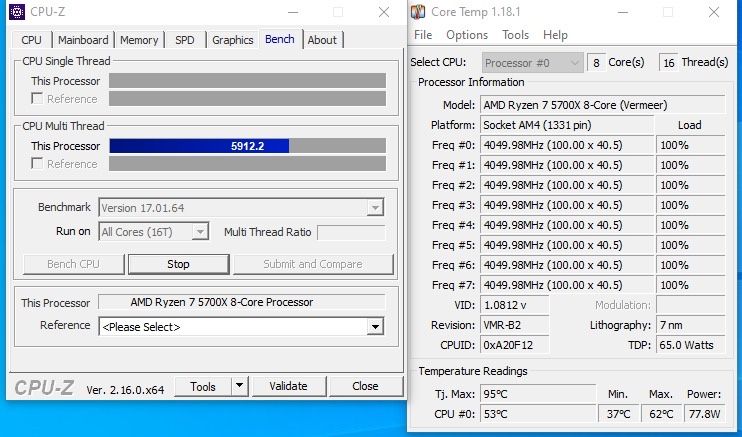
Task: Switch to the SPD tab
Action: pos(185,40)
